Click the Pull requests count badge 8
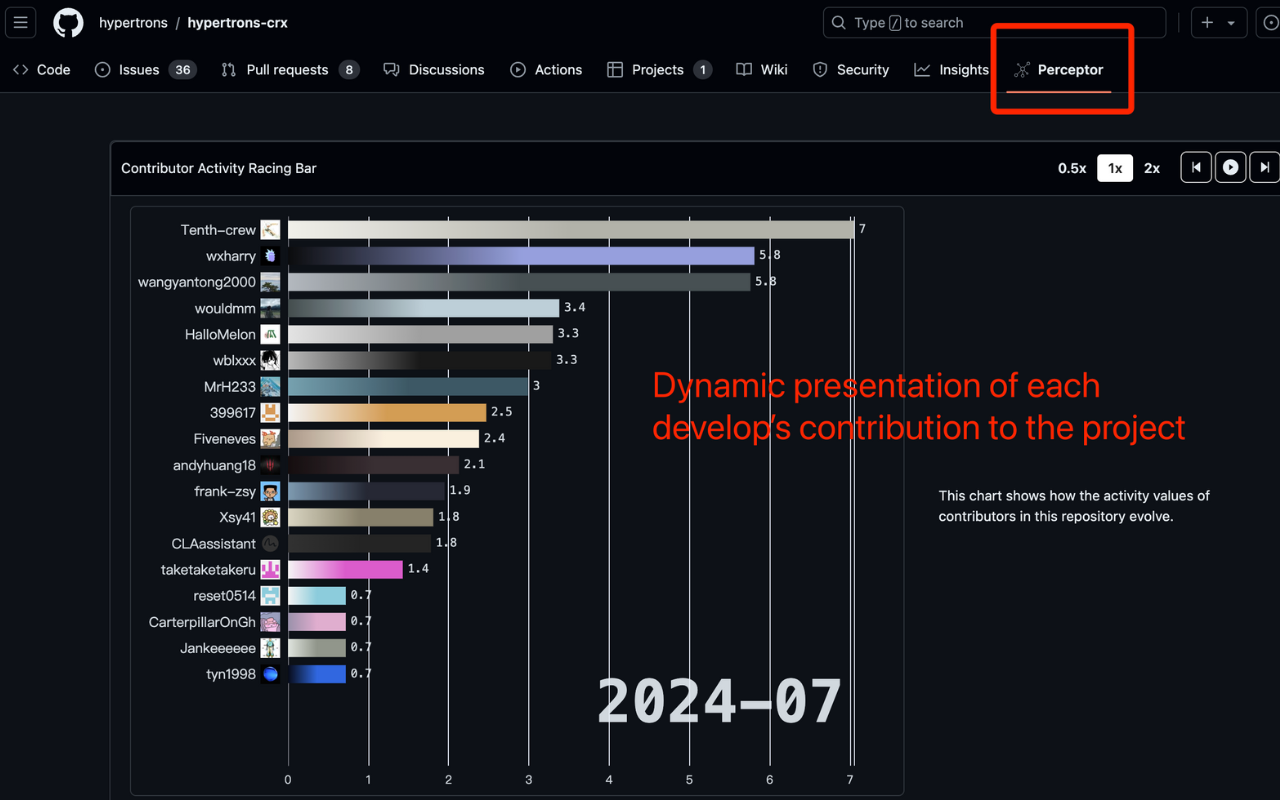1280x800 pixels. click(x=348, y=70)
